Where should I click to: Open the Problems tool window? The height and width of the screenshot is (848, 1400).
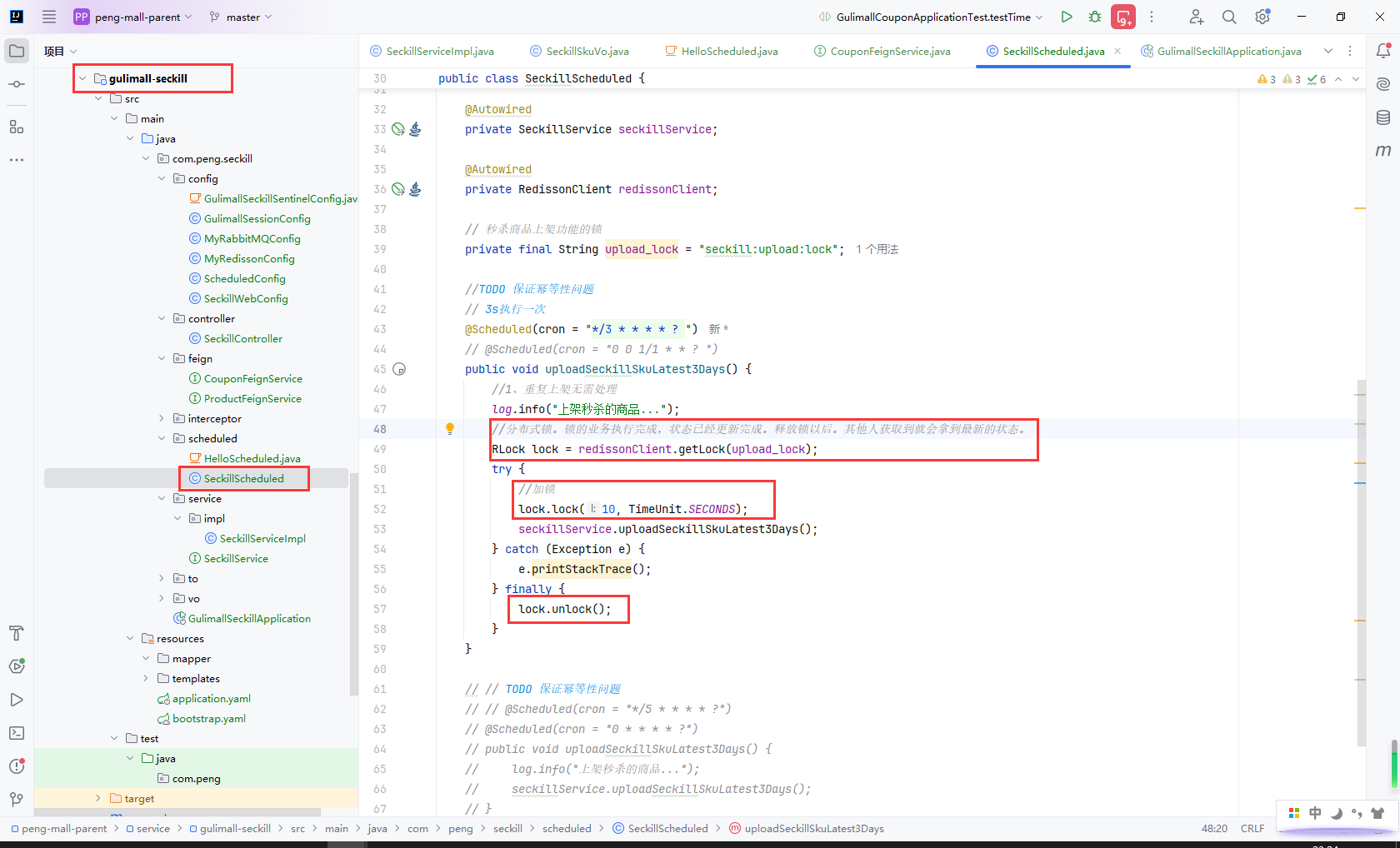17,766
